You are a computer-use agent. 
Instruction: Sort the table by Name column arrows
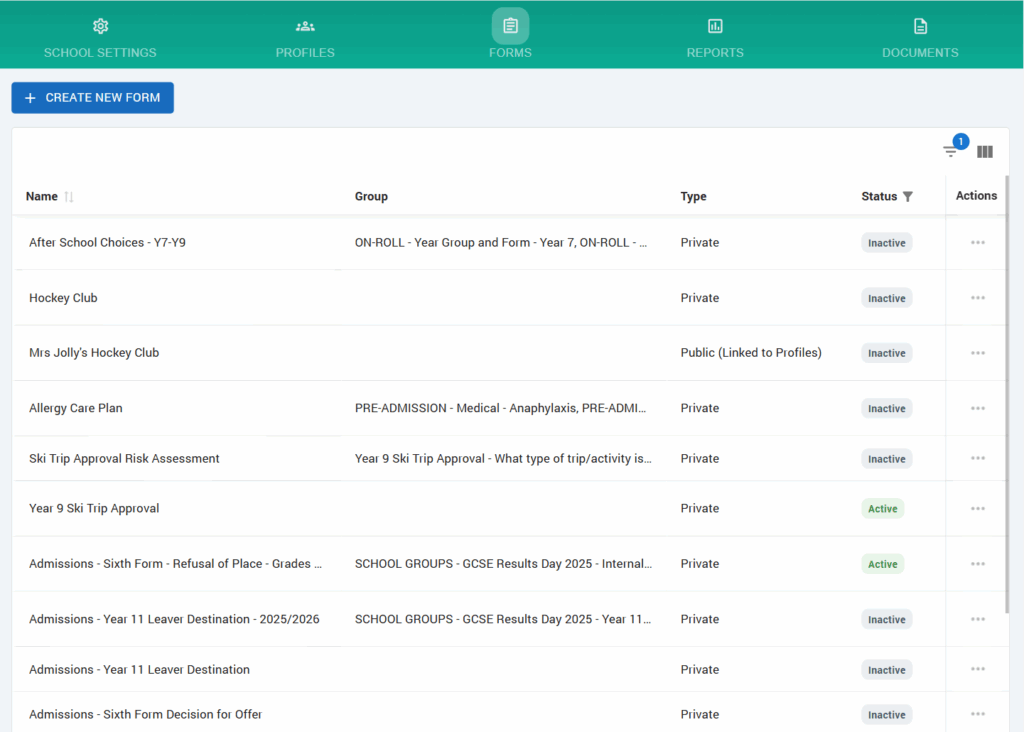pyautogui.click(x=69, y=197)
